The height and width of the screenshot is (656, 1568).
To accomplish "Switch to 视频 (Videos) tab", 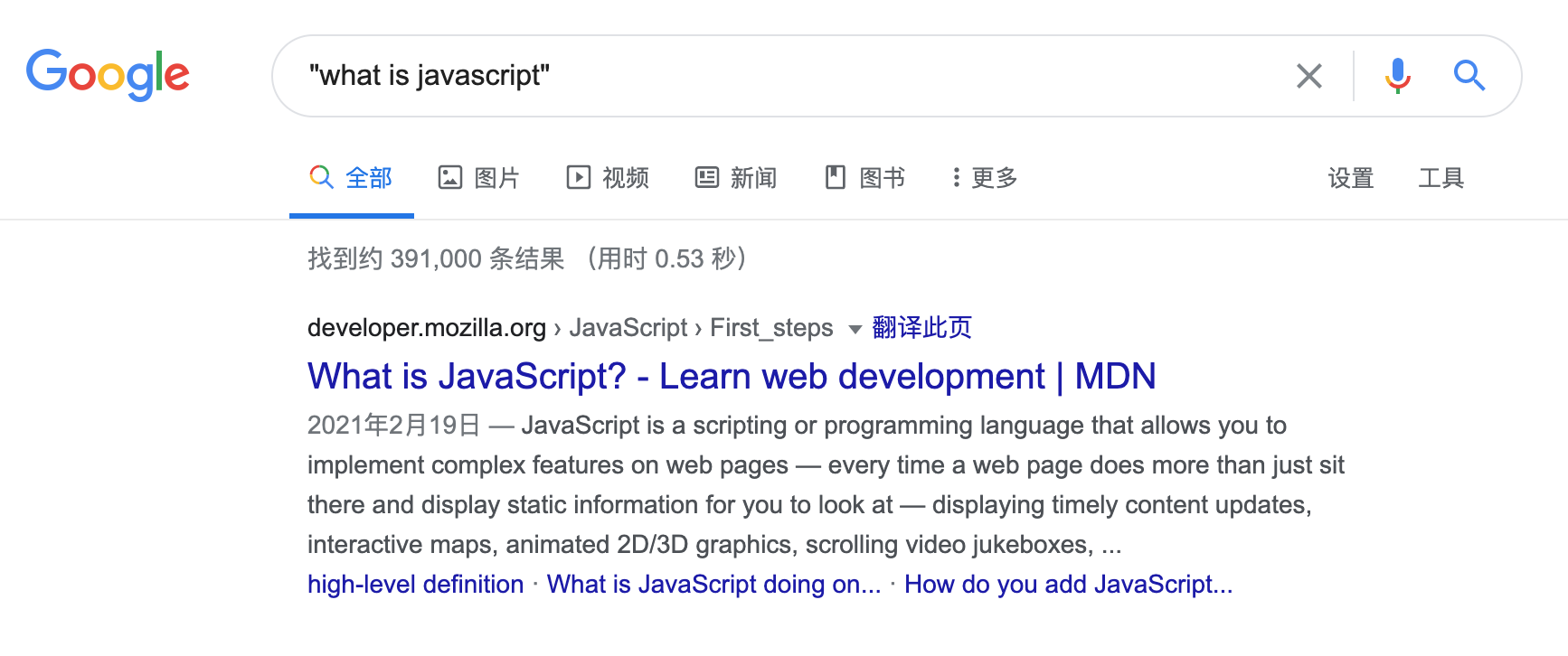I will point(608,178).
